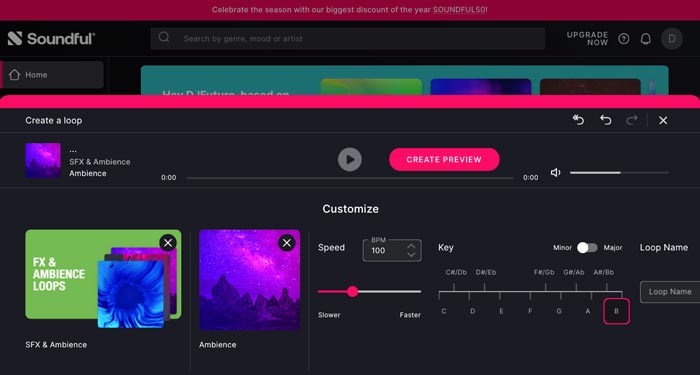700x375 pixels.
Task: Open the SOUNDFUL50 discount link
Action: point(459,9)
